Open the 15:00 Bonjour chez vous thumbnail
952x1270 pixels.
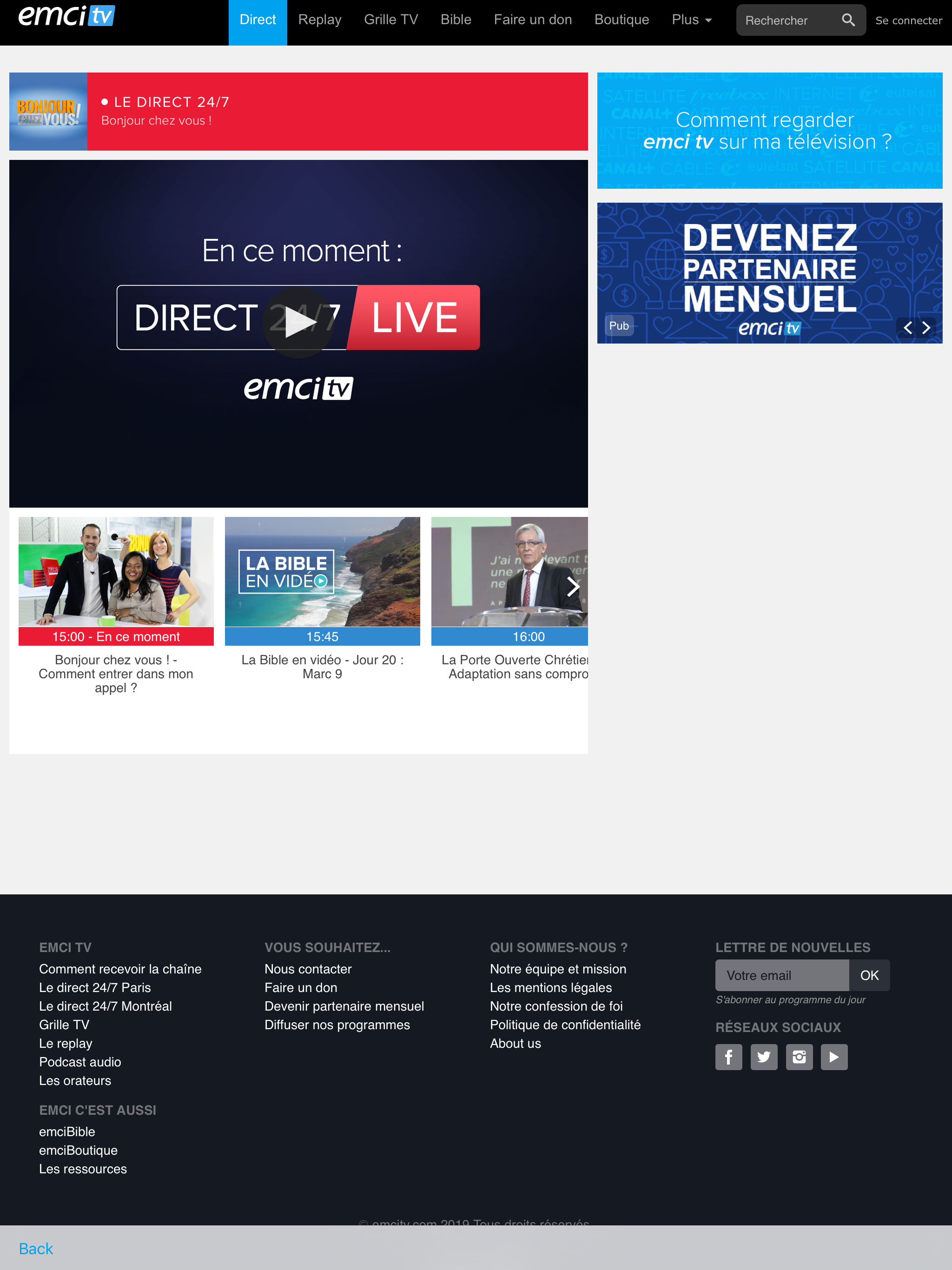pos(116,571)
